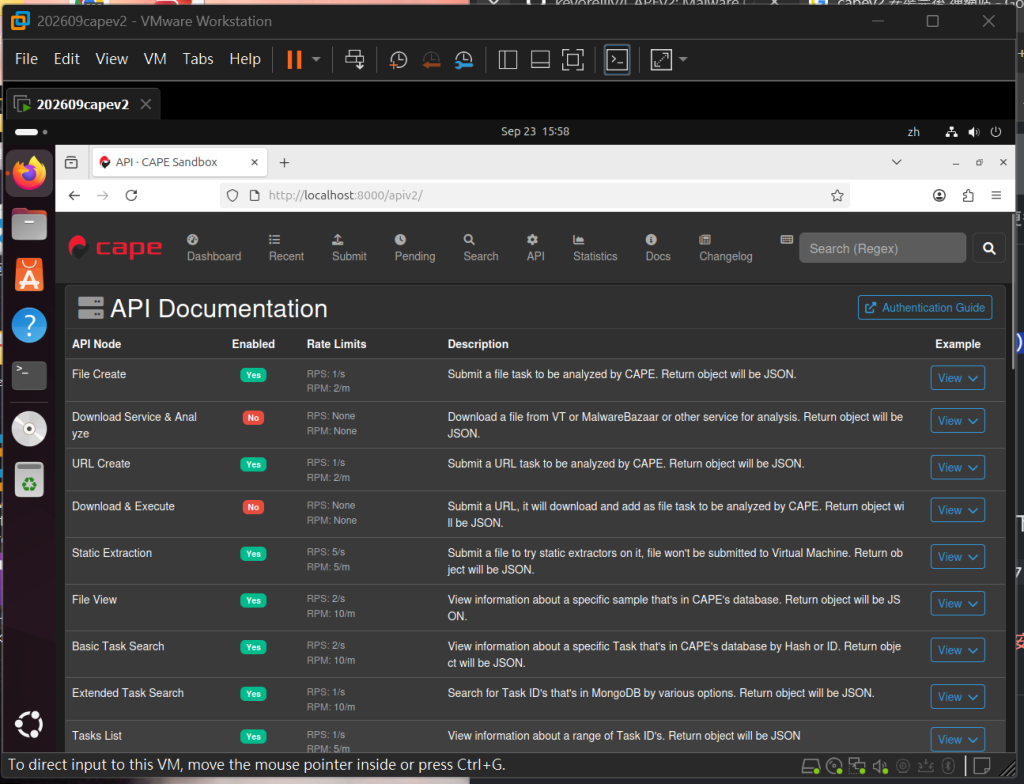Go back one page in Firefox
1024x784 pixels.
[74, 195]
